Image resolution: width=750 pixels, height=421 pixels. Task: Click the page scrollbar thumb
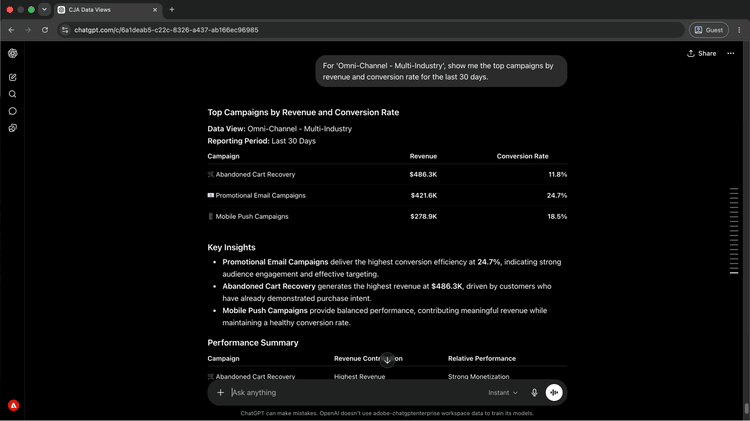[746, 409]
